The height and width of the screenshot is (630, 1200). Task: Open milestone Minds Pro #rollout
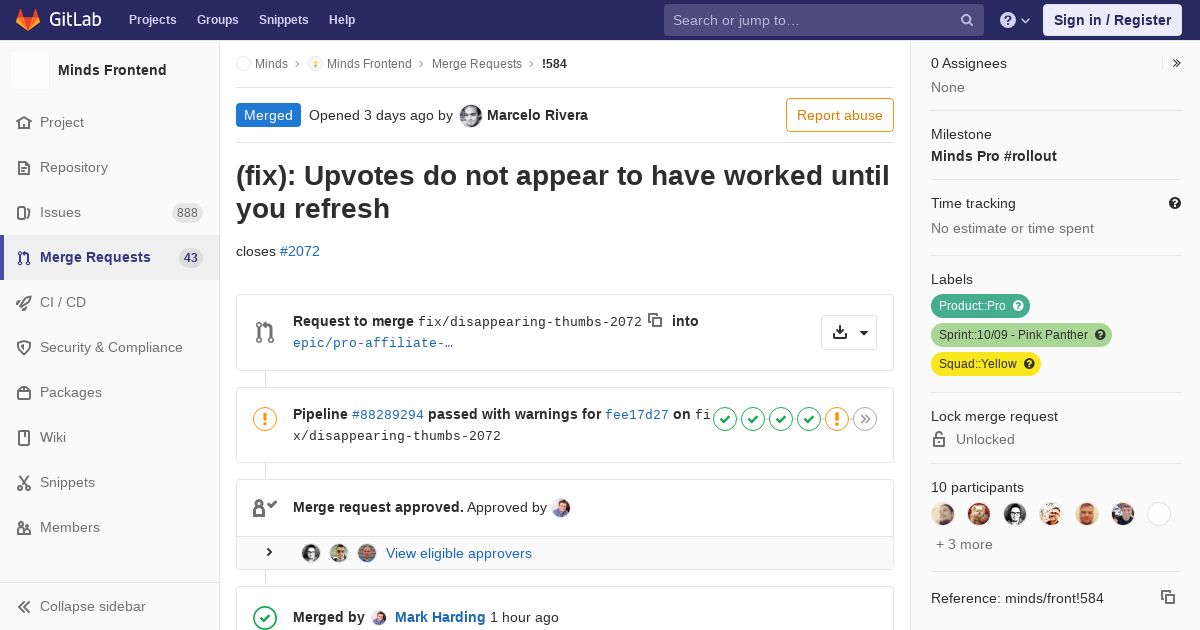[x=994, y=156]
